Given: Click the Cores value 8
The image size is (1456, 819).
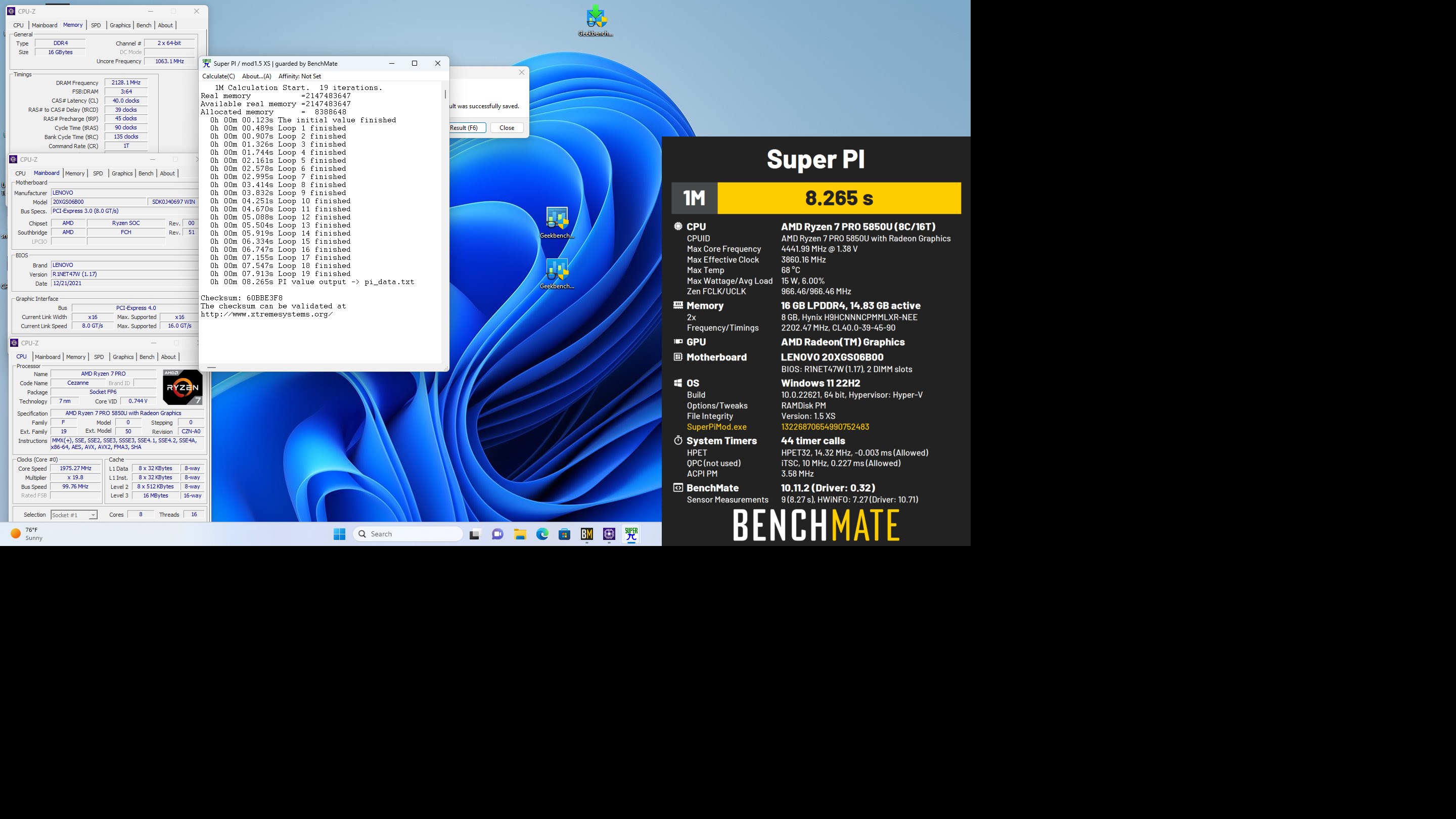Looking at the screenshot, I should (141, 514).
